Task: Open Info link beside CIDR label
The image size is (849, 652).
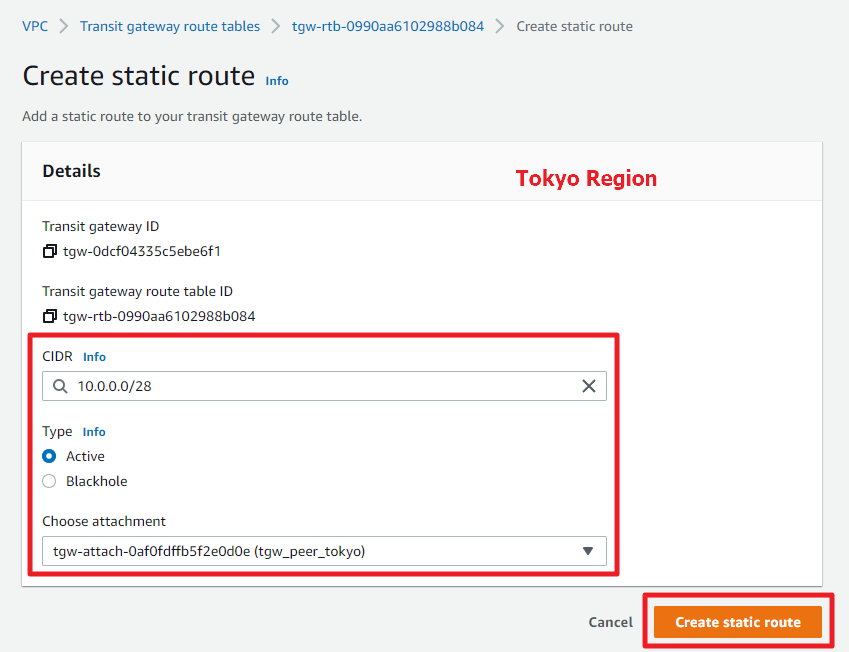Action: click(94, 357)
